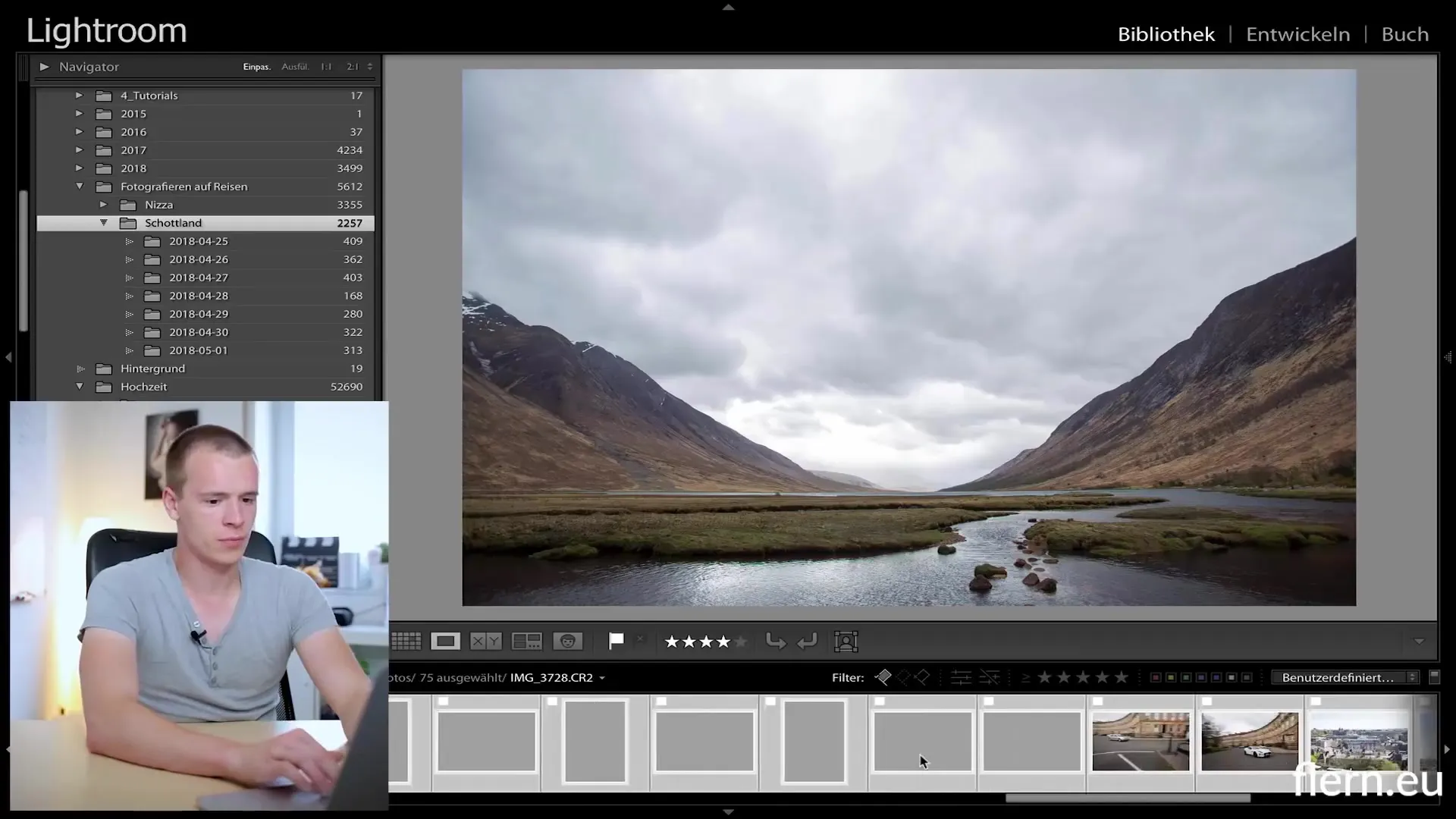Screen dimensions: 1456x819
Task: Filter by rejected photos
Action: tap(922, 677)
